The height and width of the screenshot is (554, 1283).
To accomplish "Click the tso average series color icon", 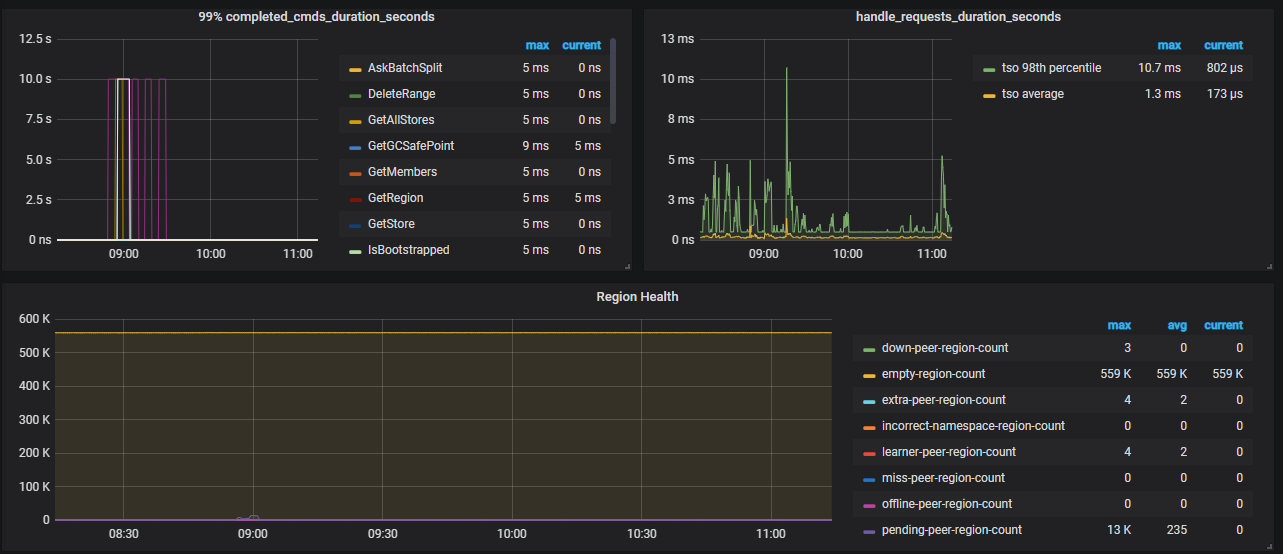I will pos(989,95).
